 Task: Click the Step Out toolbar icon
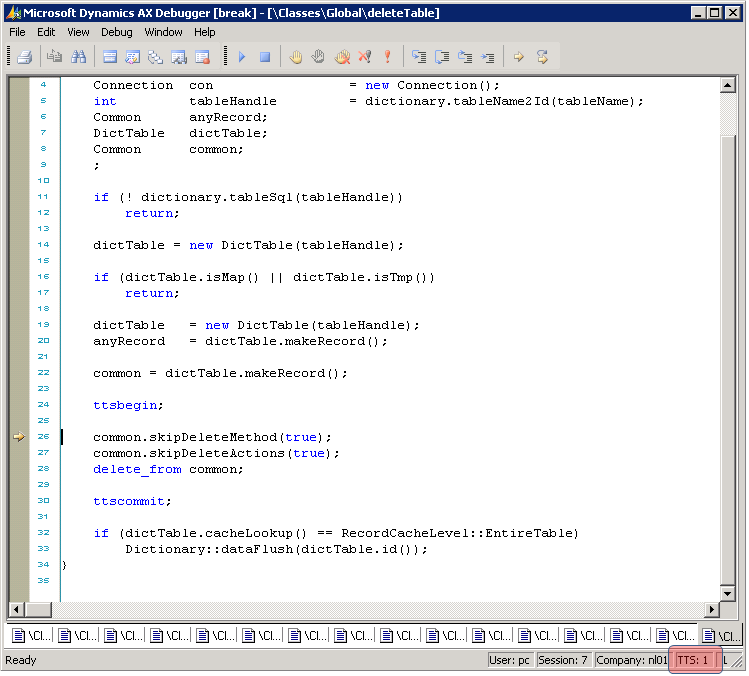[465, 57]
